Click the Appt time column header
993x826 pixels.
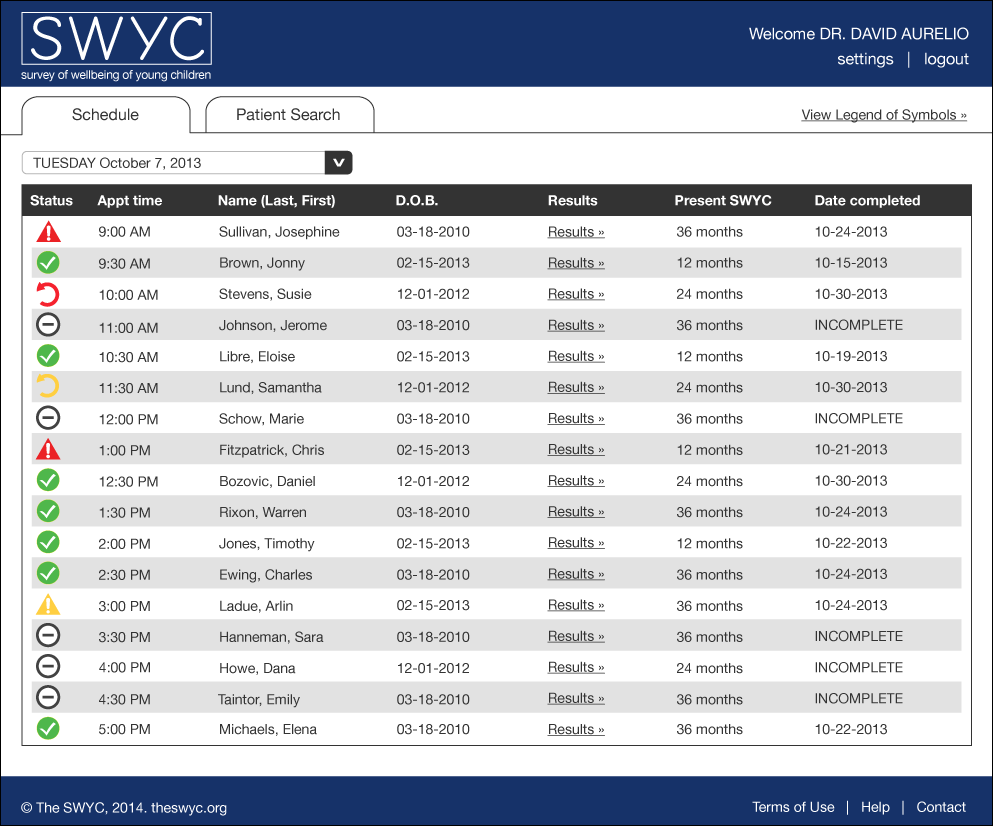[x=130, y=201]
